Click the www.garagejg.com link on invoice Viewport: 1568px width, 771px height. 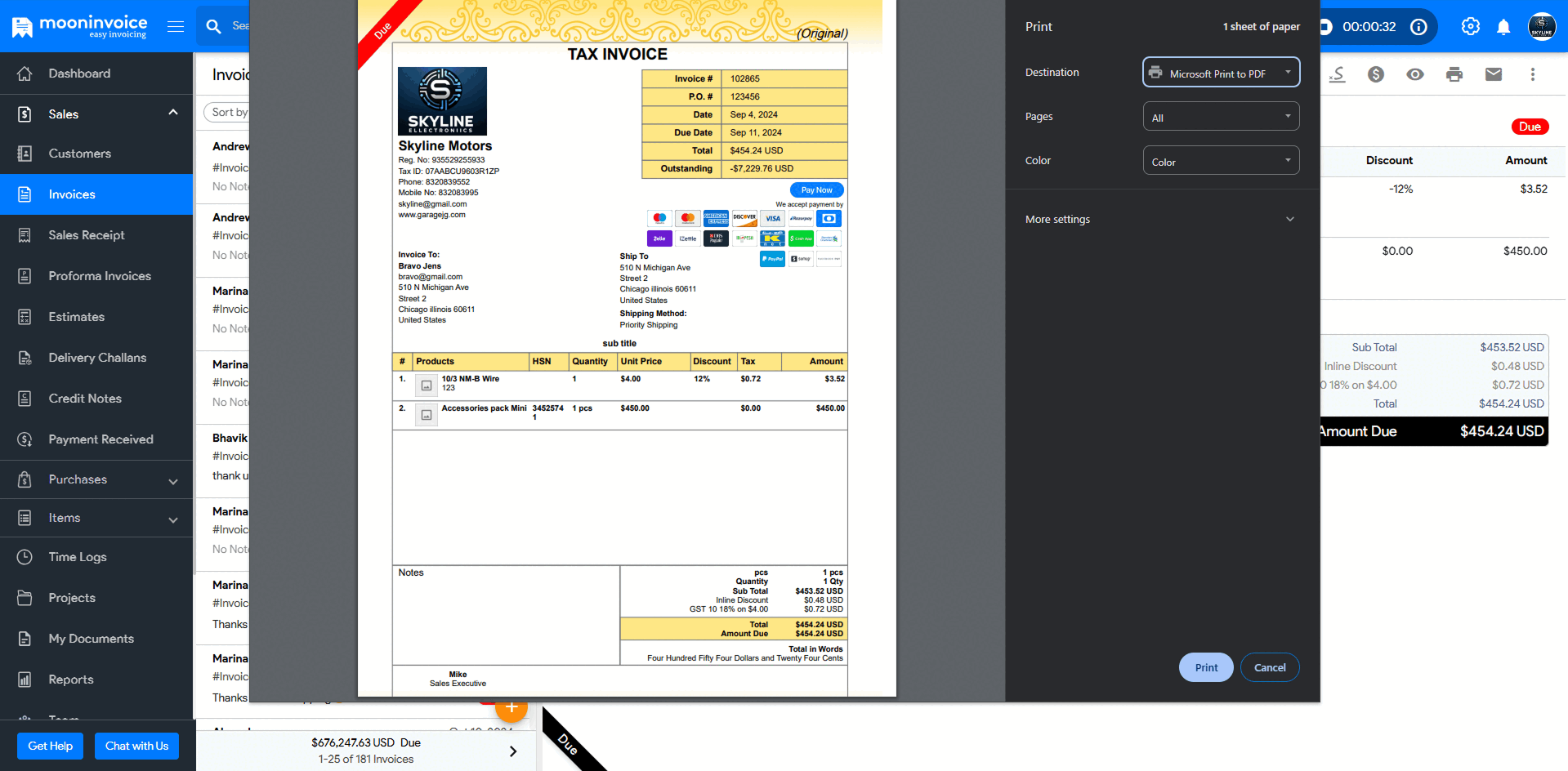431,215
